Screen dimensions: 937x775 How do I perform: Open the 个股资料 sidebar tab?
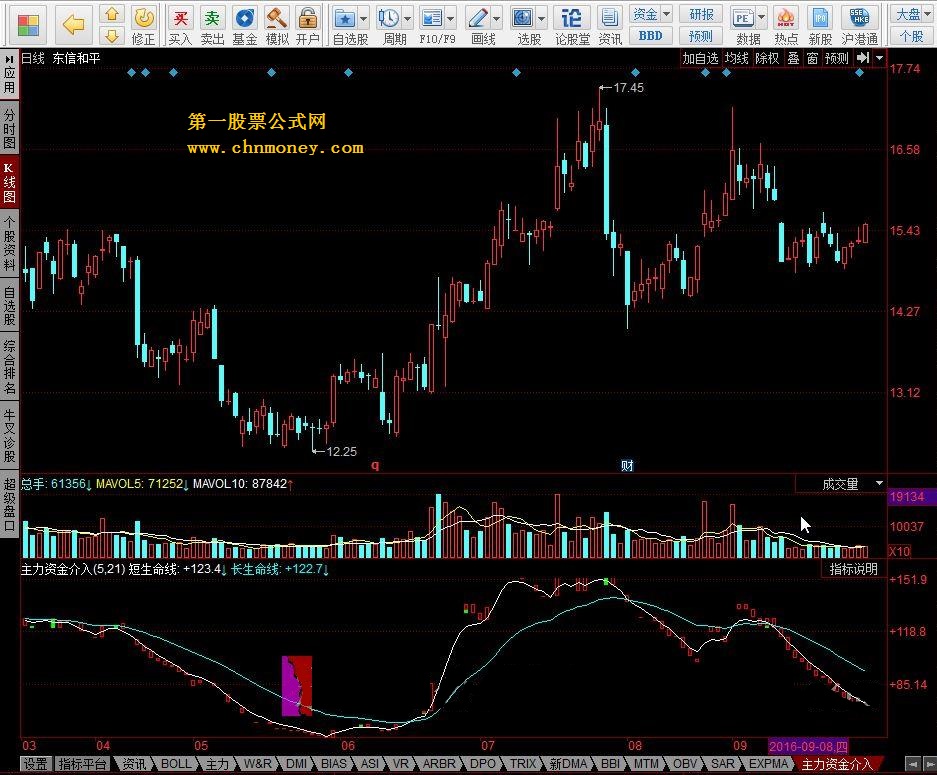pos(10,244)
